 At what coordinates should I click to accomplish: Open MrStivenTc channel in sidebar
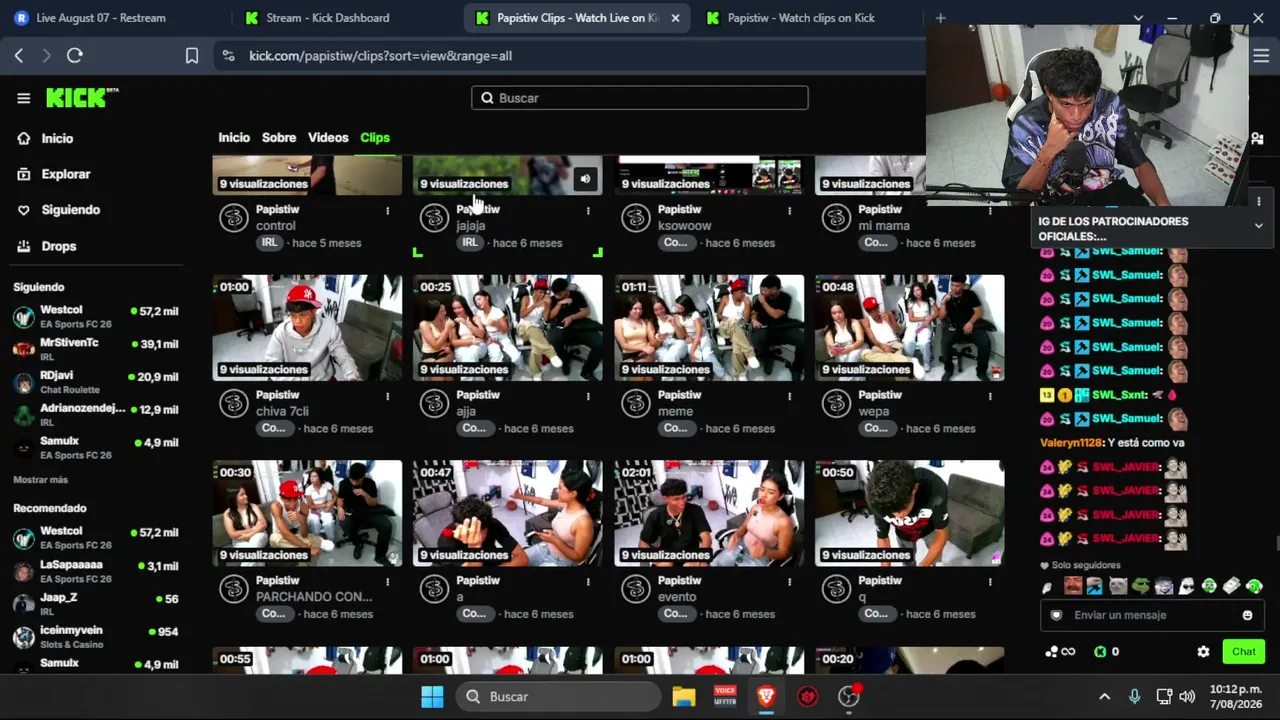(96, 349)
